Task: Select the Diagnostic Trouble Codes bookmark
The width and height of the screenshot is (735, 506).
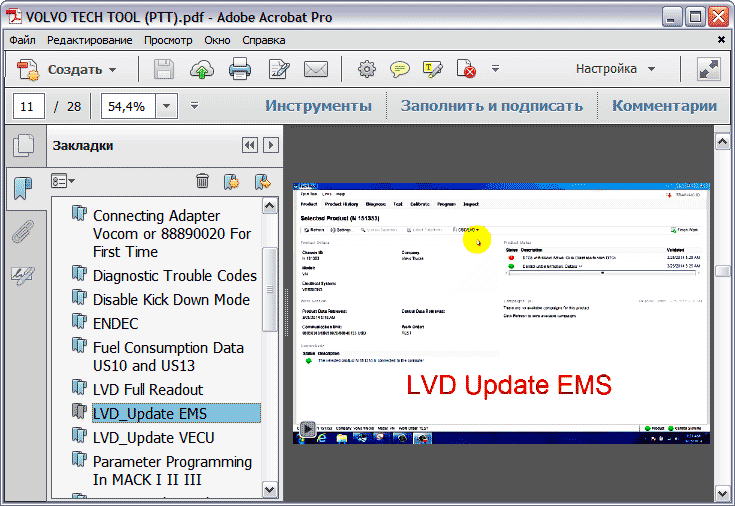Action: point(174,275)
